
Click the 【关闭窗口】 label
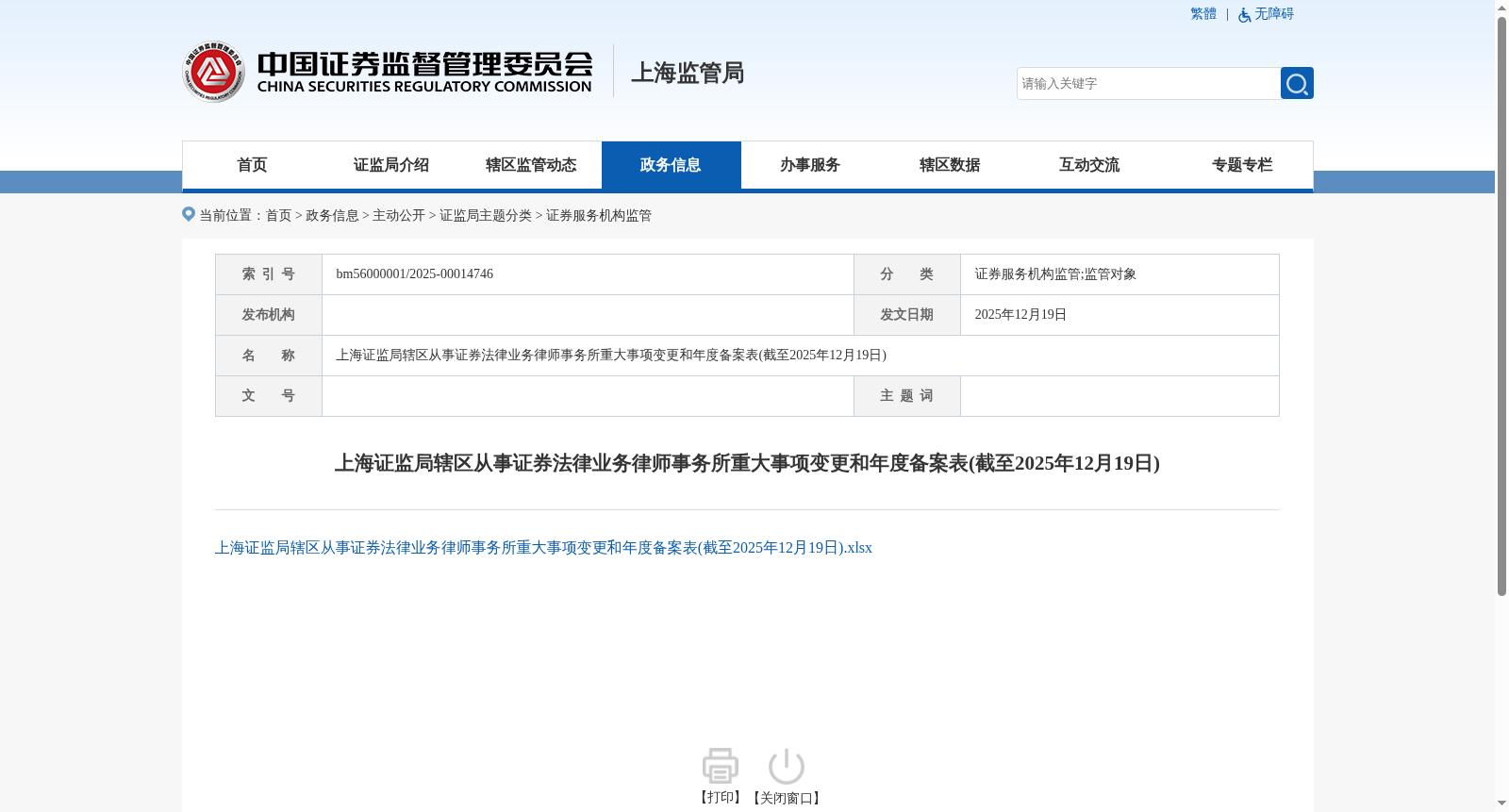pyautogui.click(x=787, y=799)
